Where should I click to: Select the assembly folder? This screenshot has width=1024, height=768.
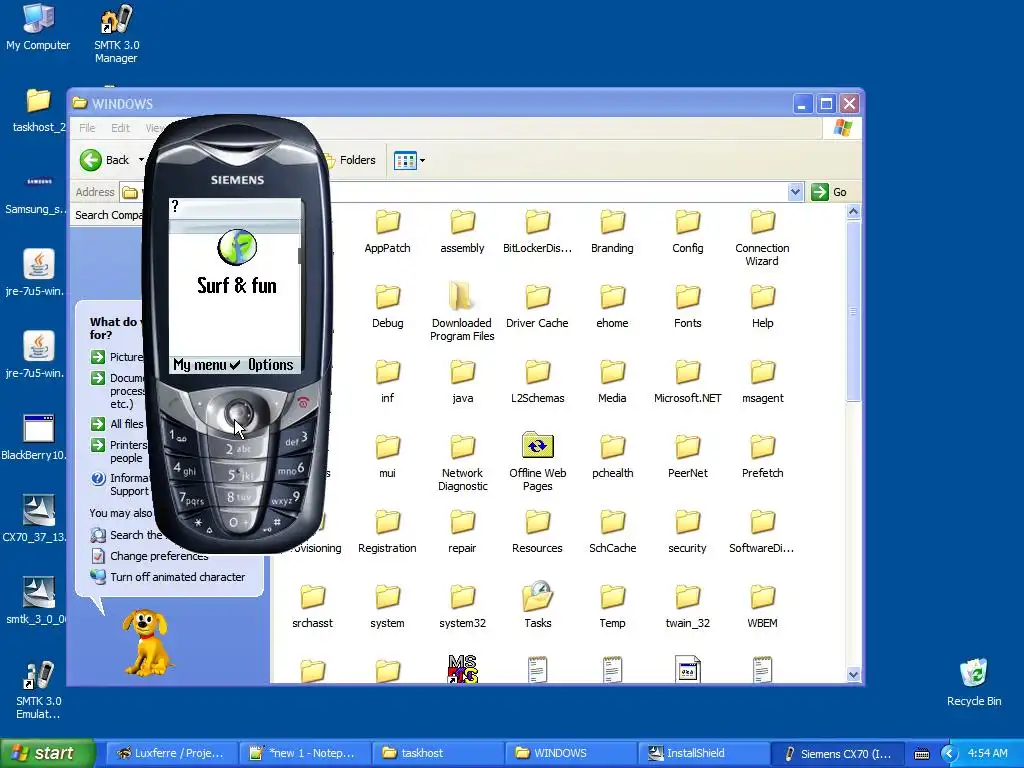[462, 232]
